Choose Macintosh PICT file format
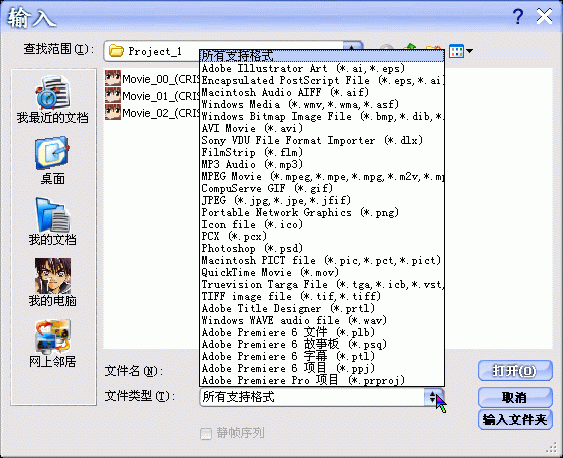The width and height of the screenshot is (563, 458). pos(322,260)
